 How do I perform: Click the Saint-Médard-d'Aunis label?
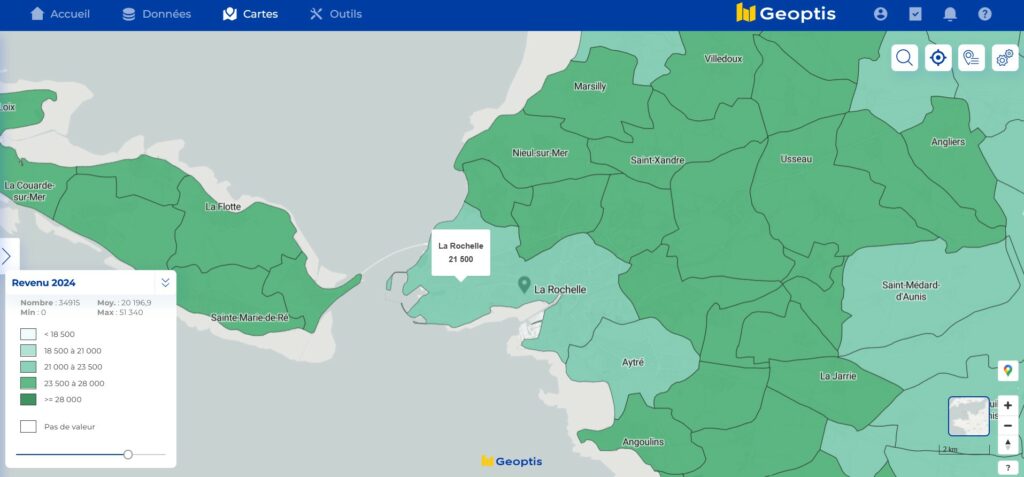[910, 291]
